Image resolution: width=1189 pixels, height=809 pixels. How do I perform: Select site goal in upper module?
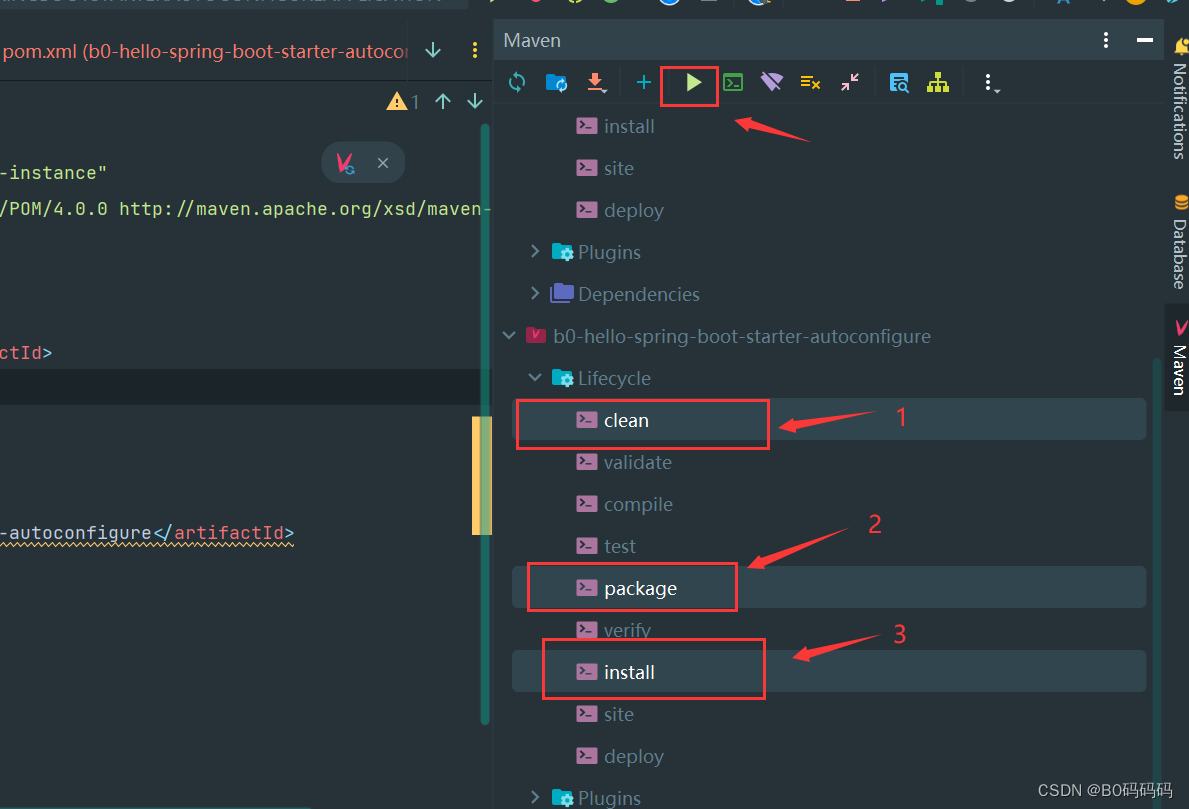(829, 168)
